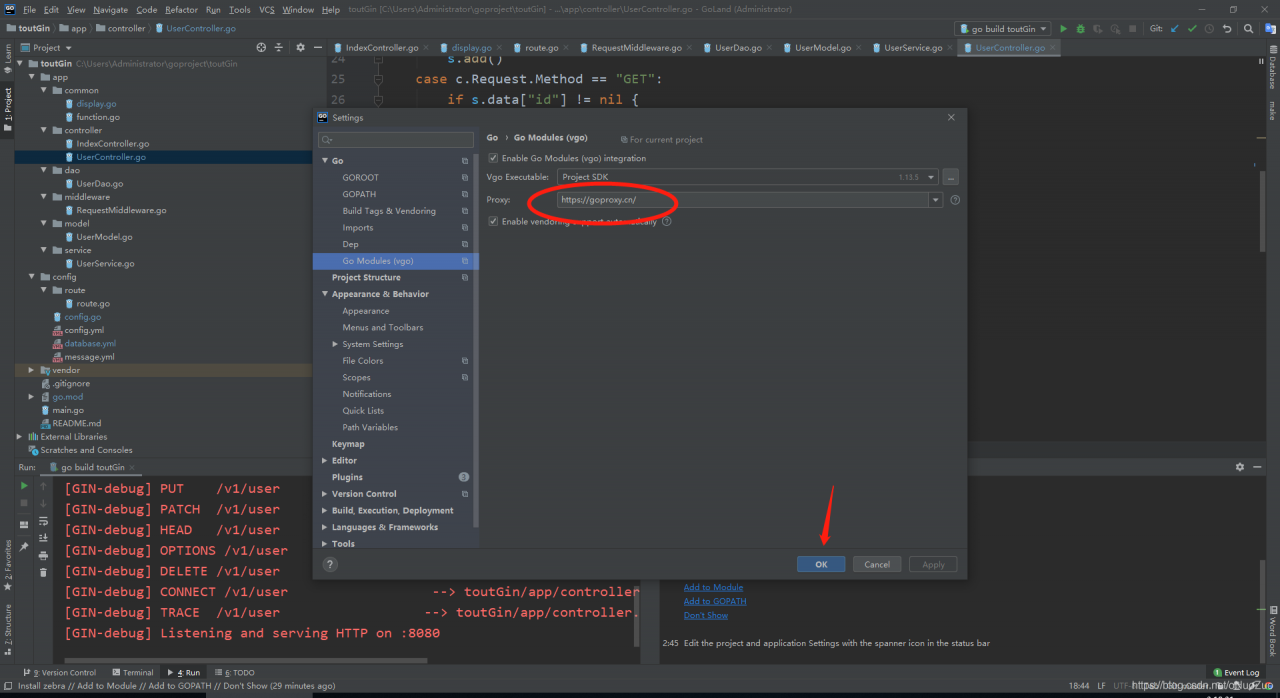This screenshot has height=698, width=1280.
Task: Open the VCS menu
Action: click(267, 10)
